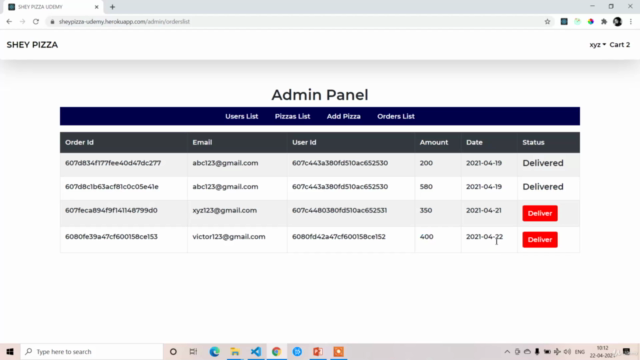Click the site lock icon
This screenshot has width=640, height=360.
coord(52,22)
